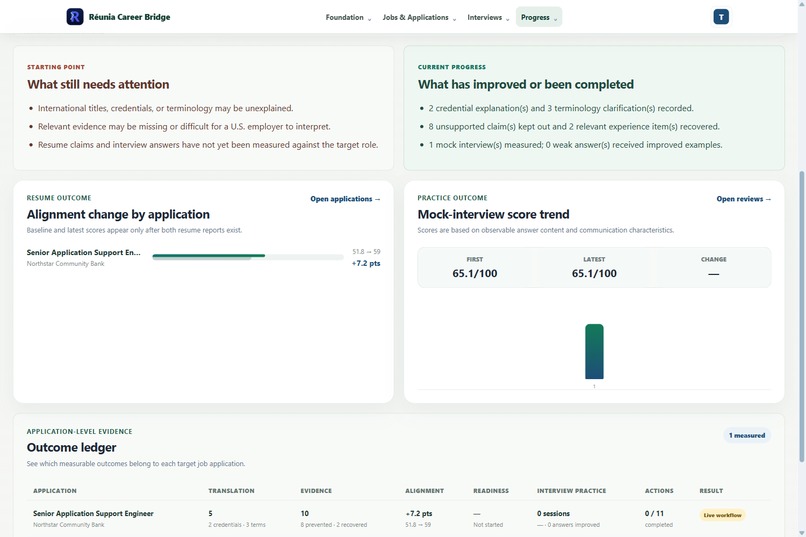Image resolution: width=806 pixels, height=537 pixels.
Task: Click the Evidence value 10 cell
Action: [x=334, y=519]
